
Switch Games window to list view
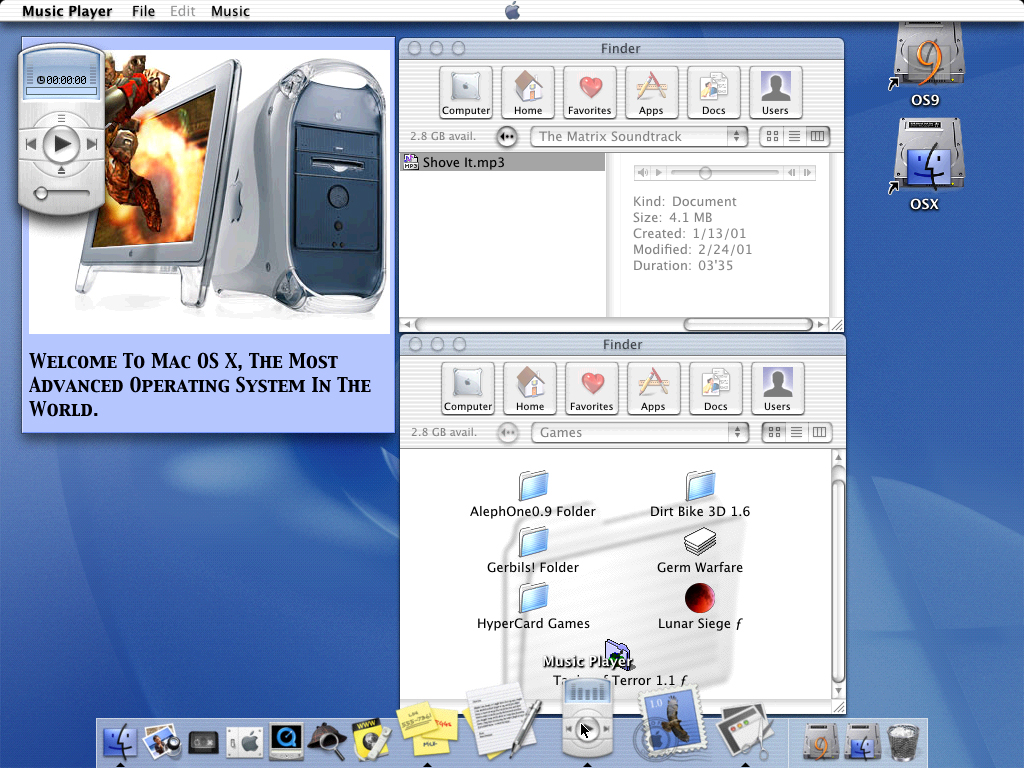(x=796, y=432)
